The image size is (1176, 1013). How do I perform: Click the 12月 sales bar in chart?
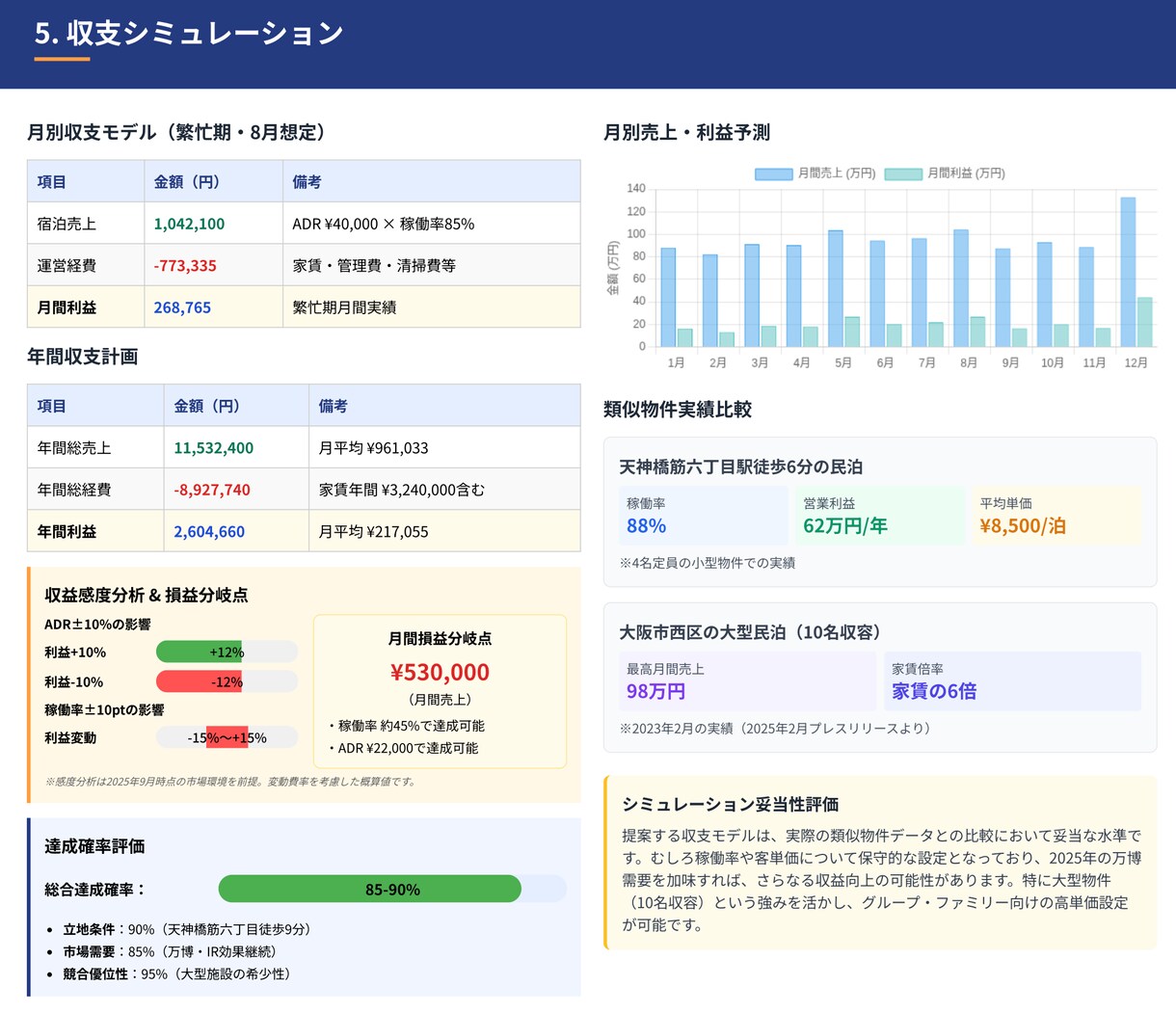pyautogui.click(x=1128, y=272)
